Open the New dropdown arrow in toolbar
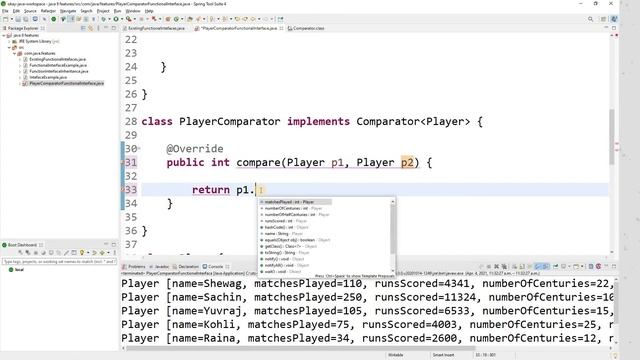This screenshot has height=360, width=640. [11, 19]
